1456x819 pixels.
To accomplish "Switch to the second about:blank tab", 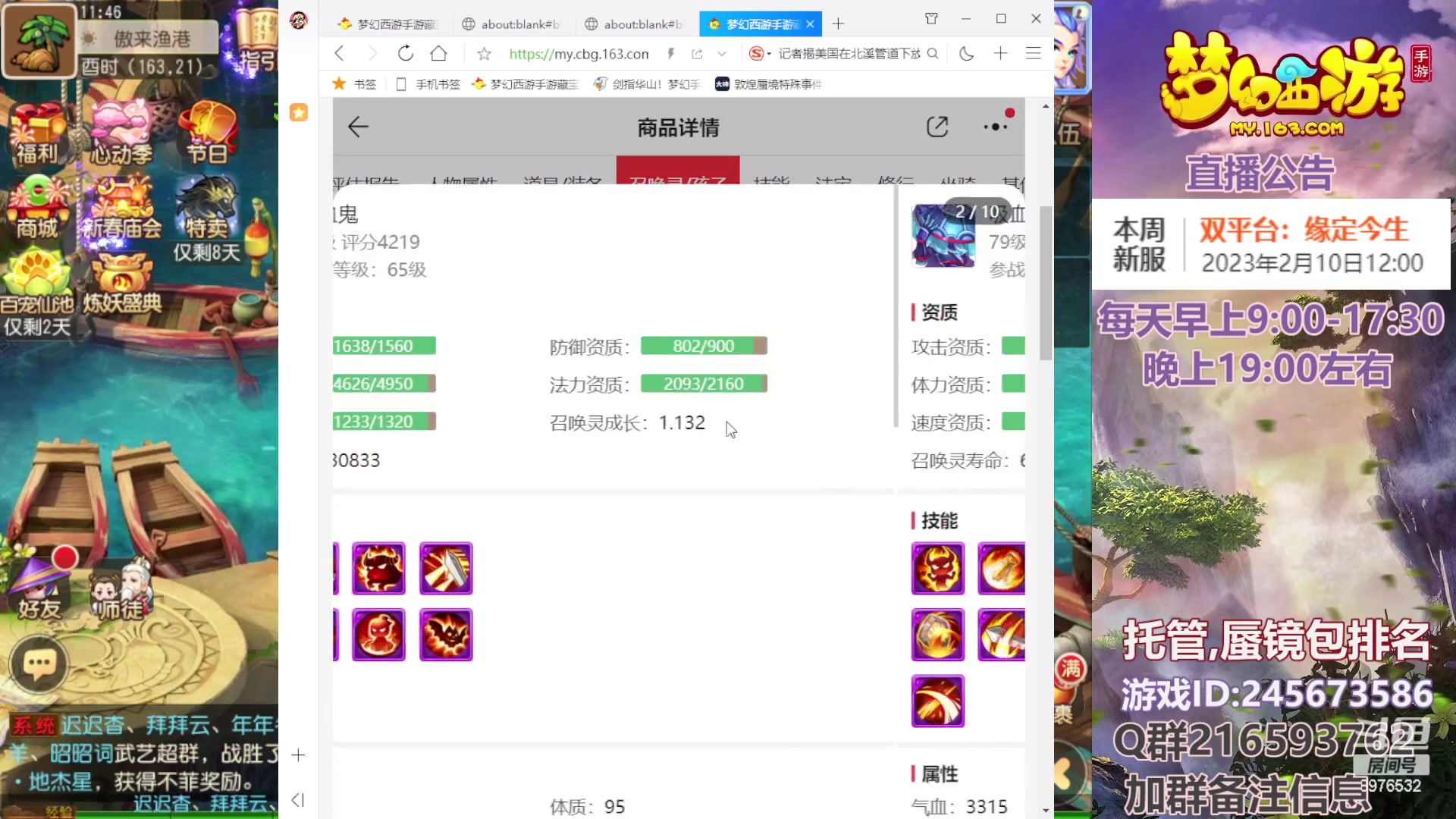I will 635,24.
